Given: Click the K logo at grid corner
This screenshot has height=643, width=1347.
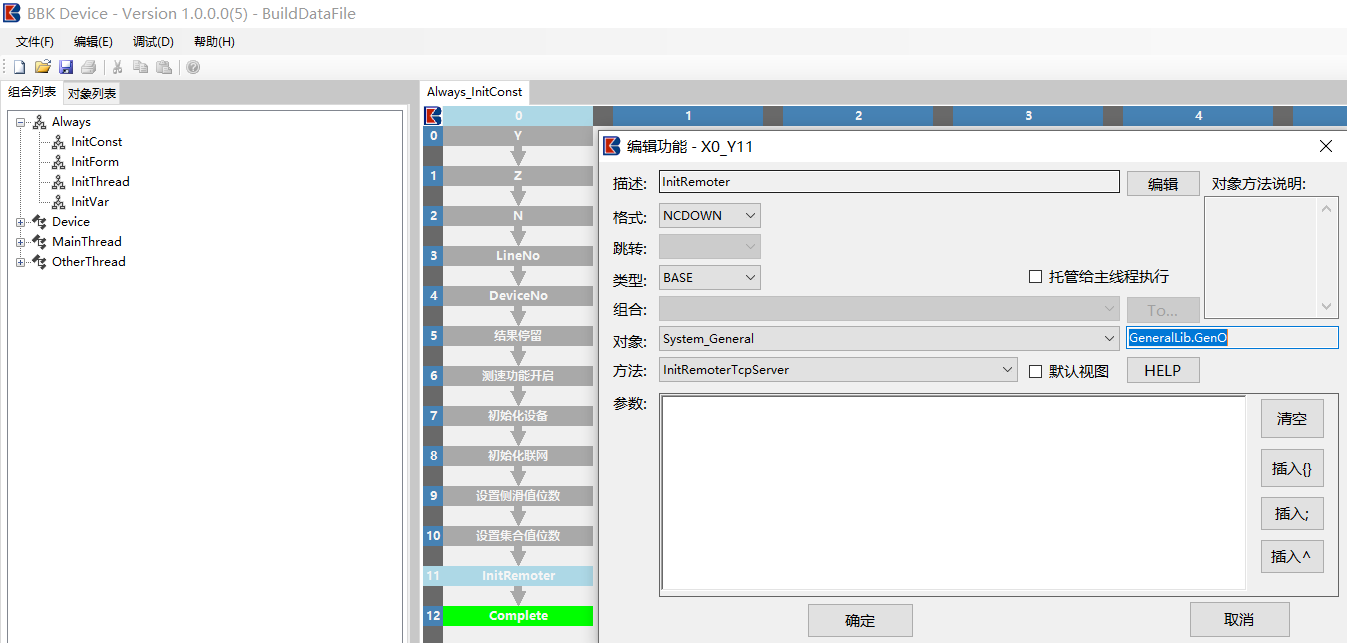Looking at the screenshot, I should coord(433,116).
